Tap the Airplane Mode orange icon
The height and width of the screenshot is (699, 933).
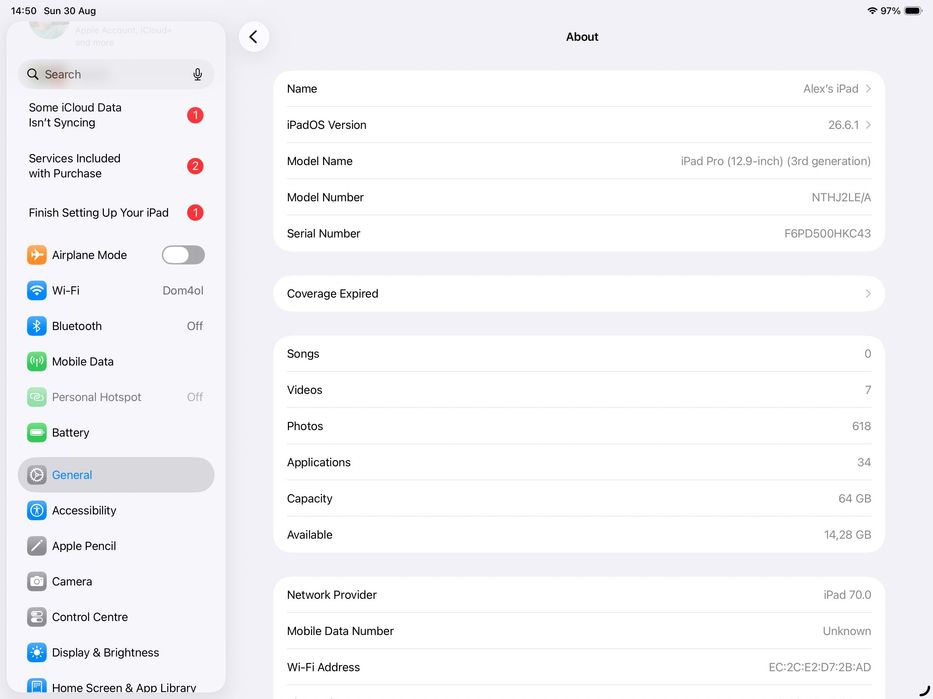click(37, 255)
